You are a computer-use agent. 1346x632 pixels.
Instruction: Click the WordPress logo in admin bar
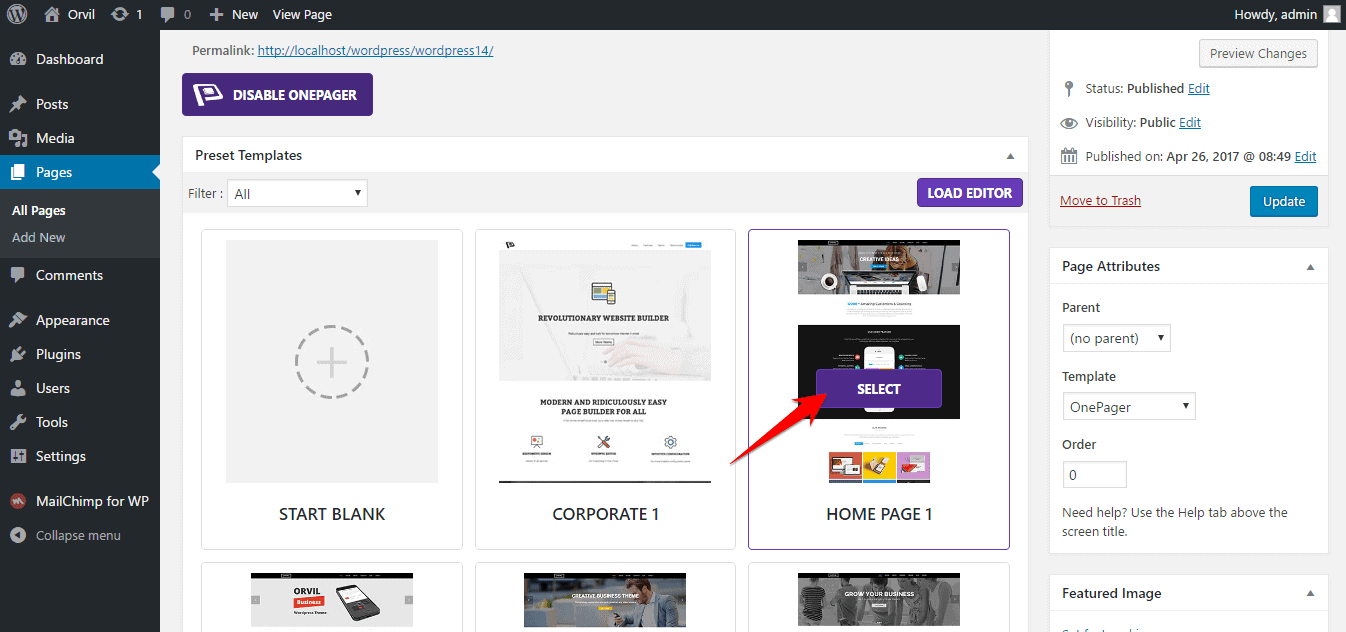pos(17,14)
